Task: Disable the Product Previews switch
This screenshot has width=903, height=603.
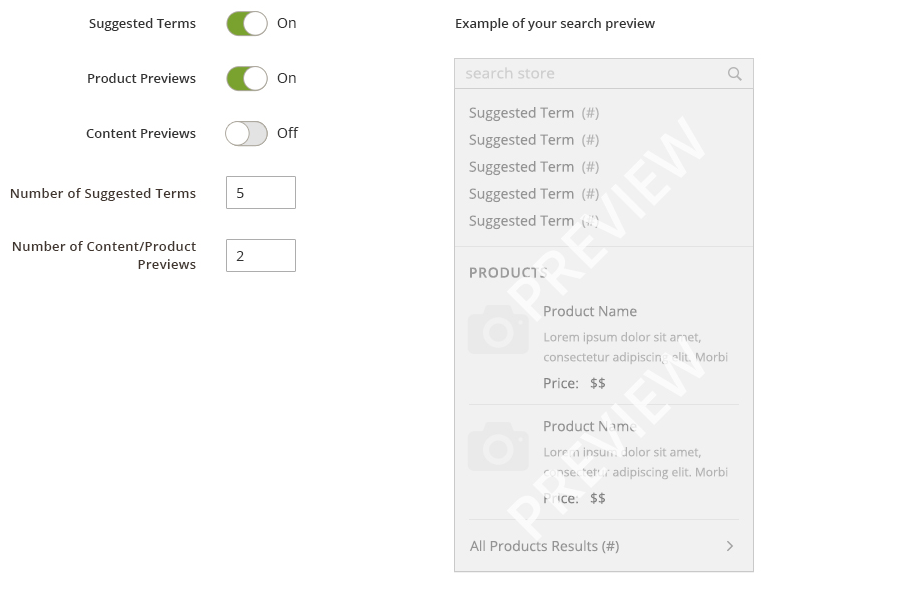Action: (x=246, y=78)
